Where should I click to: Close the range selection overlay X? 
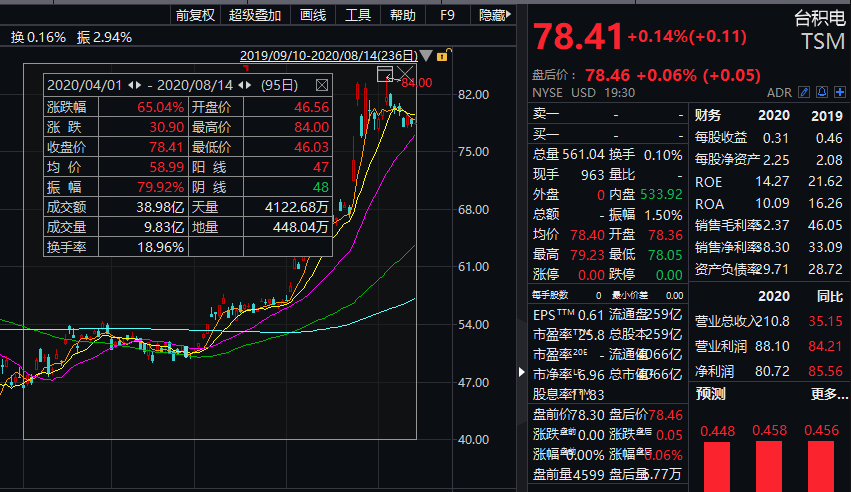[405, 73]
